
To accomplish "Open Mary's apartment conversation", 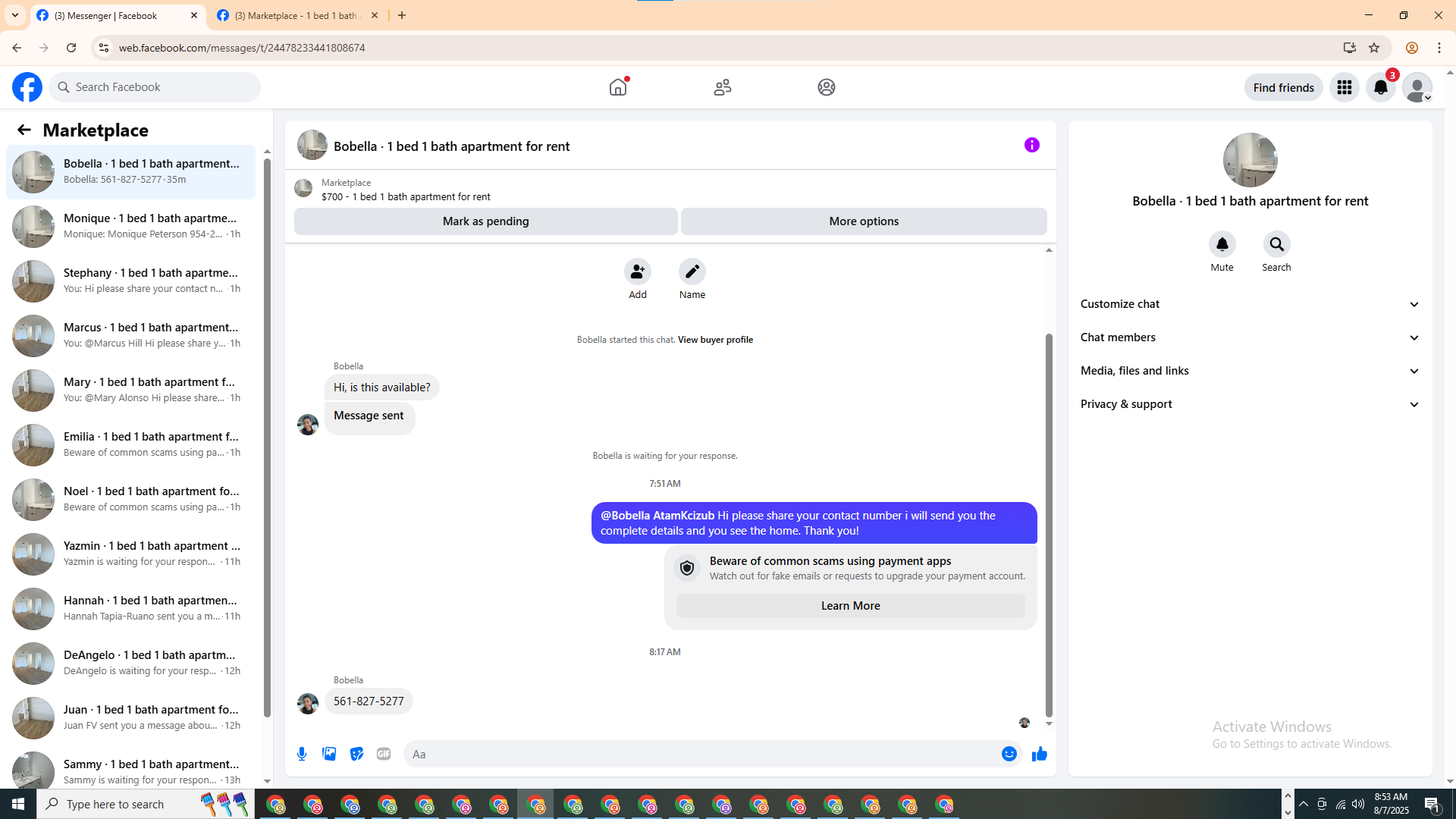I will pos(130,390).
